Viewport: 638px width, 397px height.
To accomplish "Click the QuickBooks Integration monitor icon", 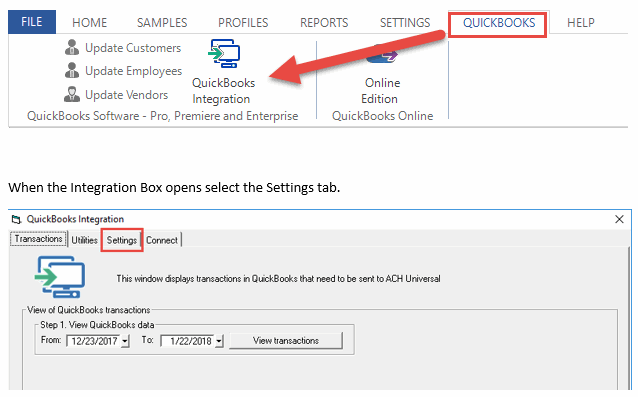I will coord(224,53).
